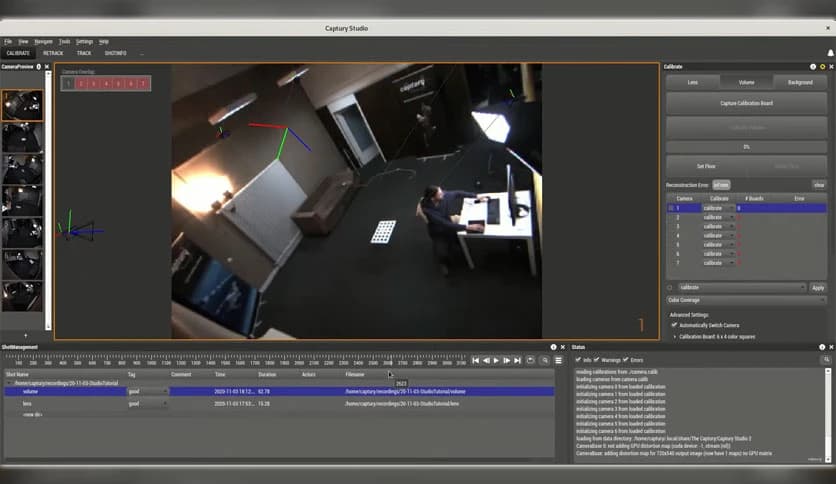
Task: Click Capture Calibration Board button
Action: (x=746, y=103)
